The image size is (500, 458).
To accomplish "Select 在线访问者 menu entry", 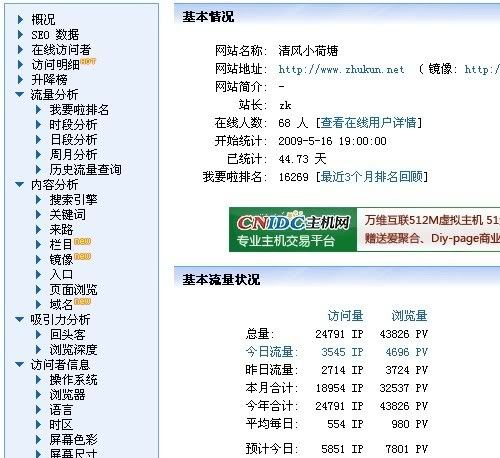I will point(61,50).
